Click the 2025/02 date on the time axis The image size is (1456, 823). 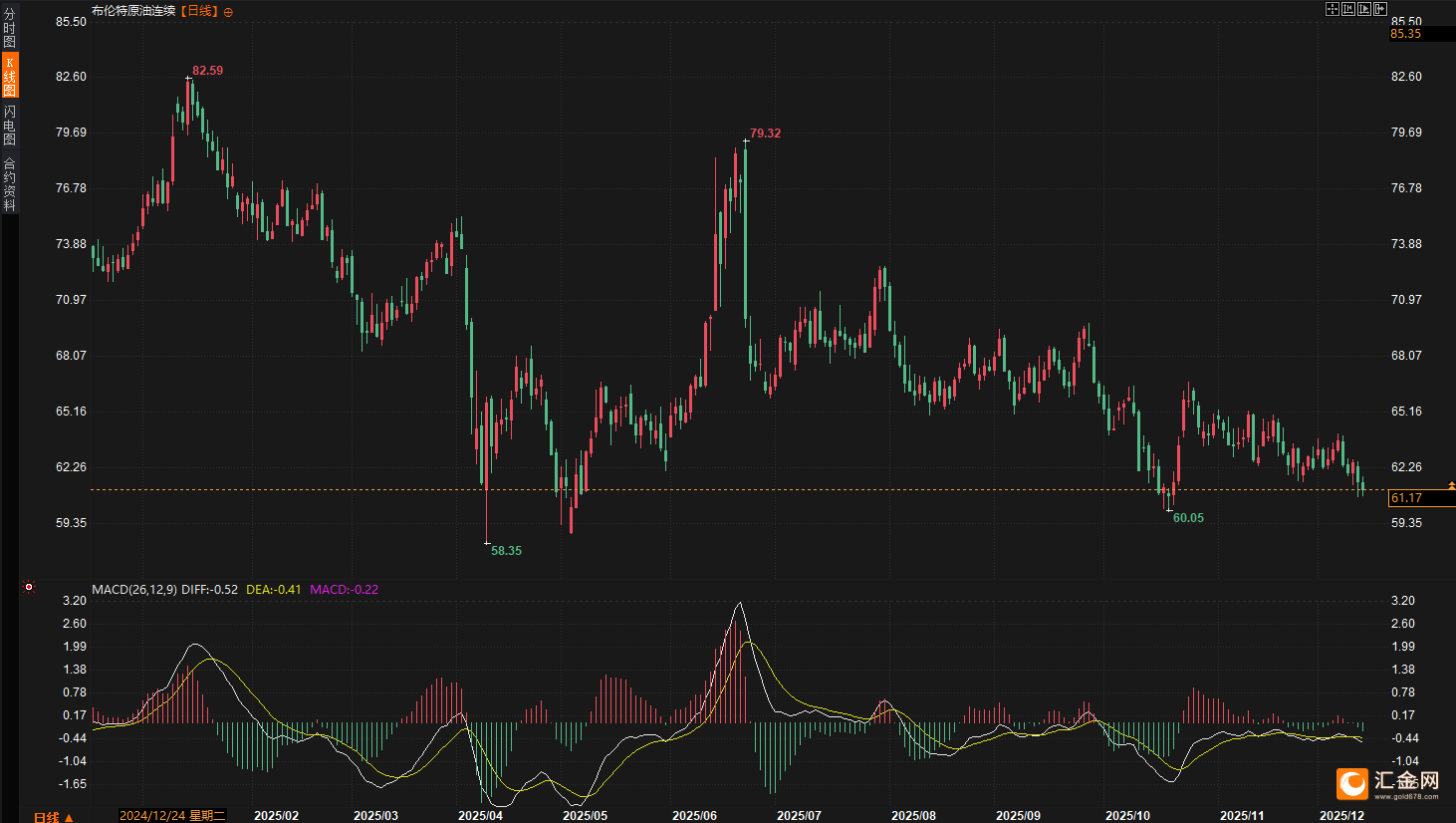pos(276,816)
